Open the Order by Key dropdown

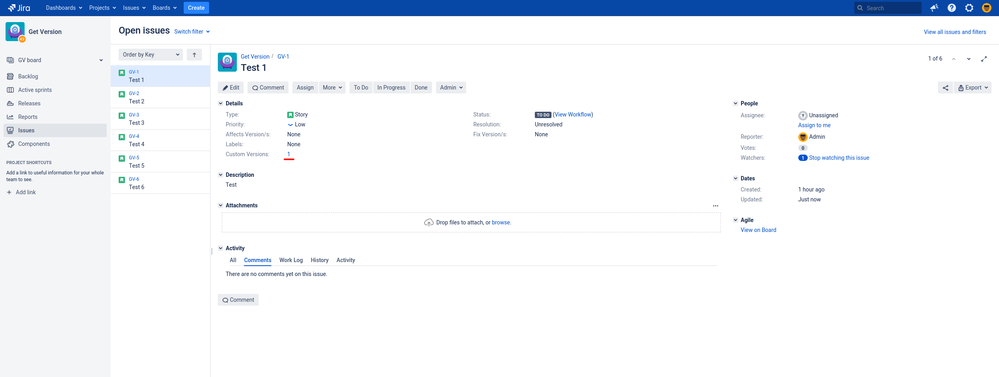(151, 55)
